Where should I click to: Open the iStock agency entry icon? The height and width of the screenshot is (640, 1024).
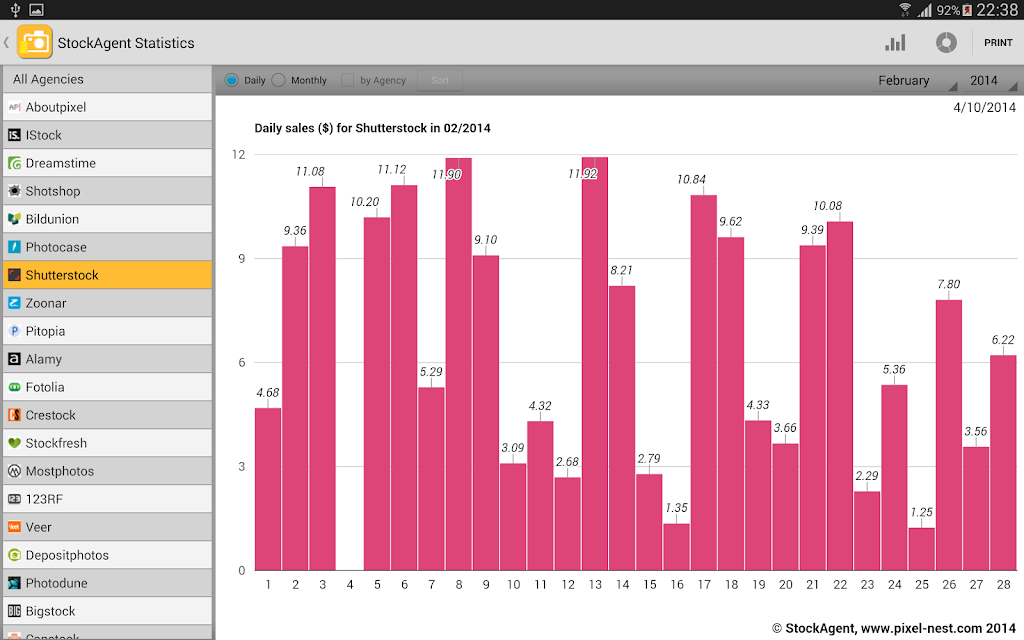(14, 135)
